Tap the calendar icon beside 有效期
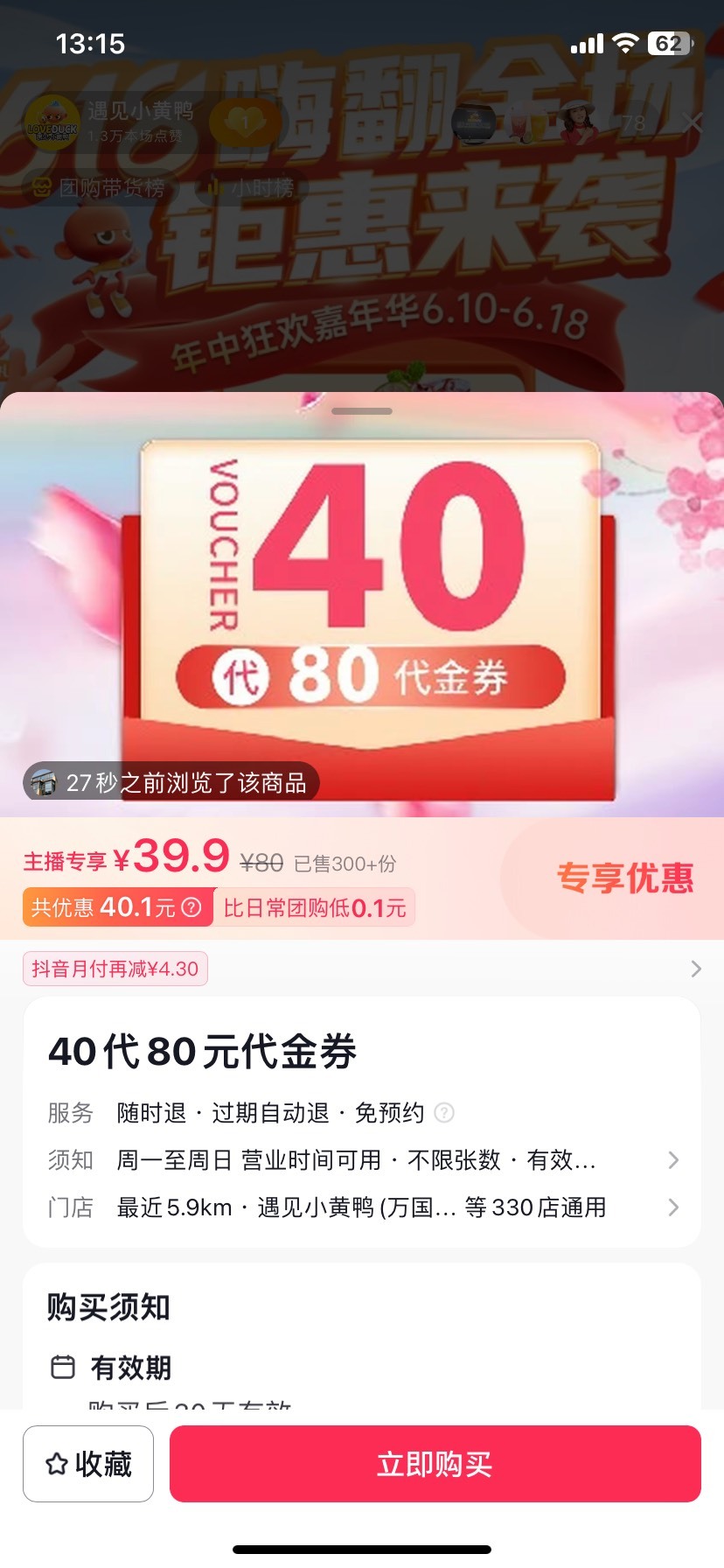 (x=63, y=1367)
